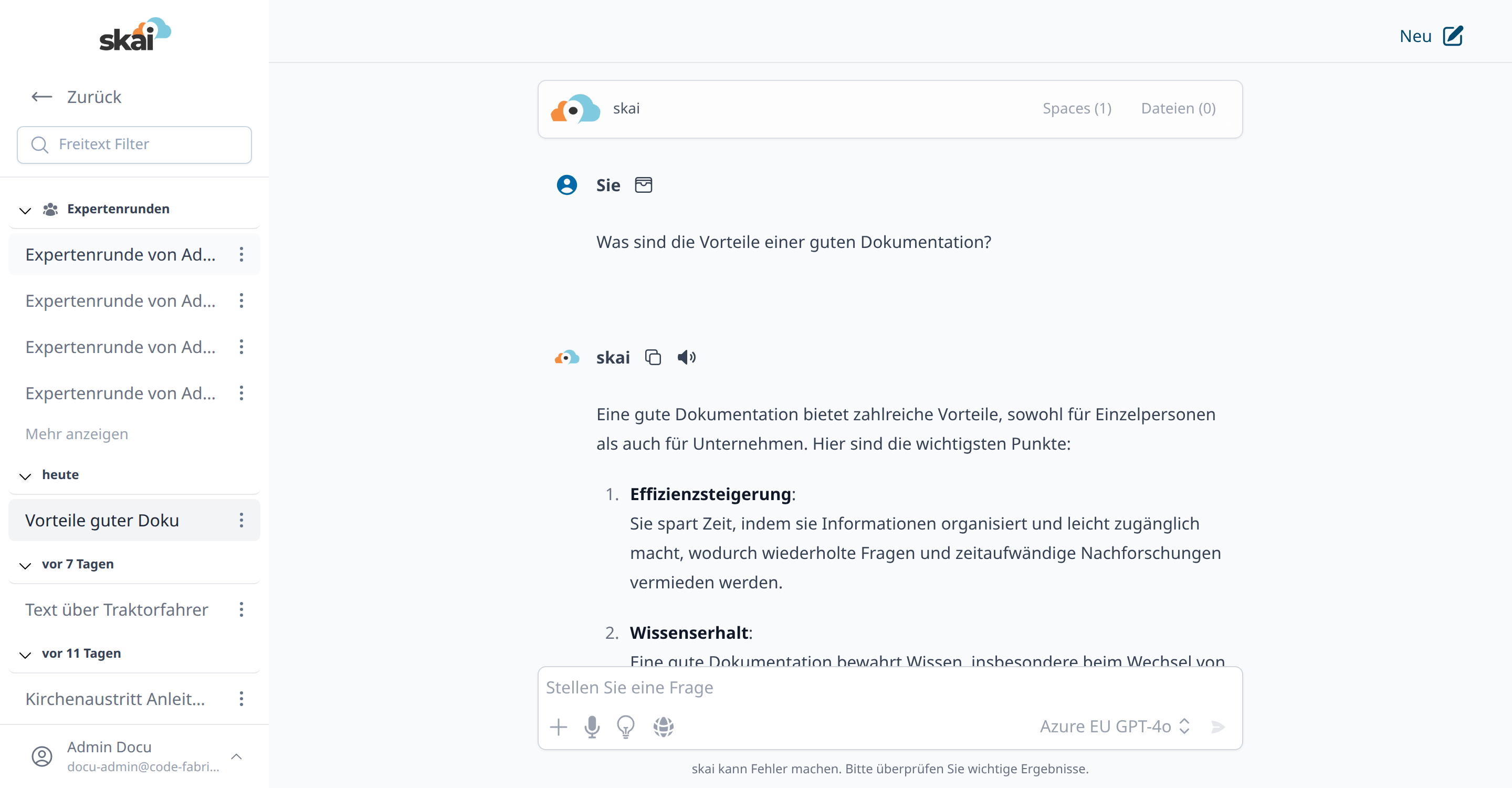The image size is (1512, 788).
Task: Click the lightbulb prompt ideas icon
Action: click(x=626, y=727)
